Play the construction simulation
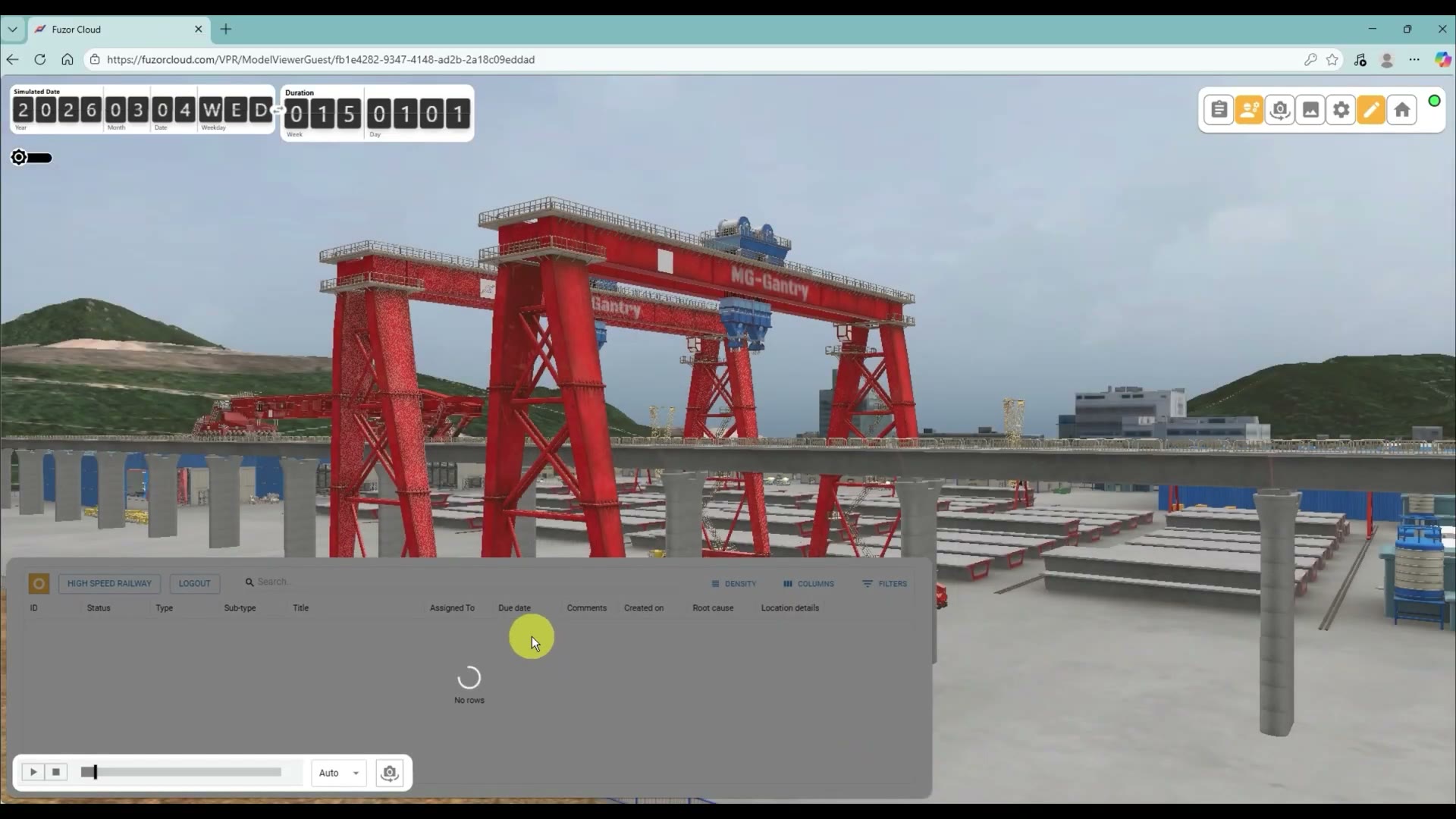 click(x=33, y=772)
